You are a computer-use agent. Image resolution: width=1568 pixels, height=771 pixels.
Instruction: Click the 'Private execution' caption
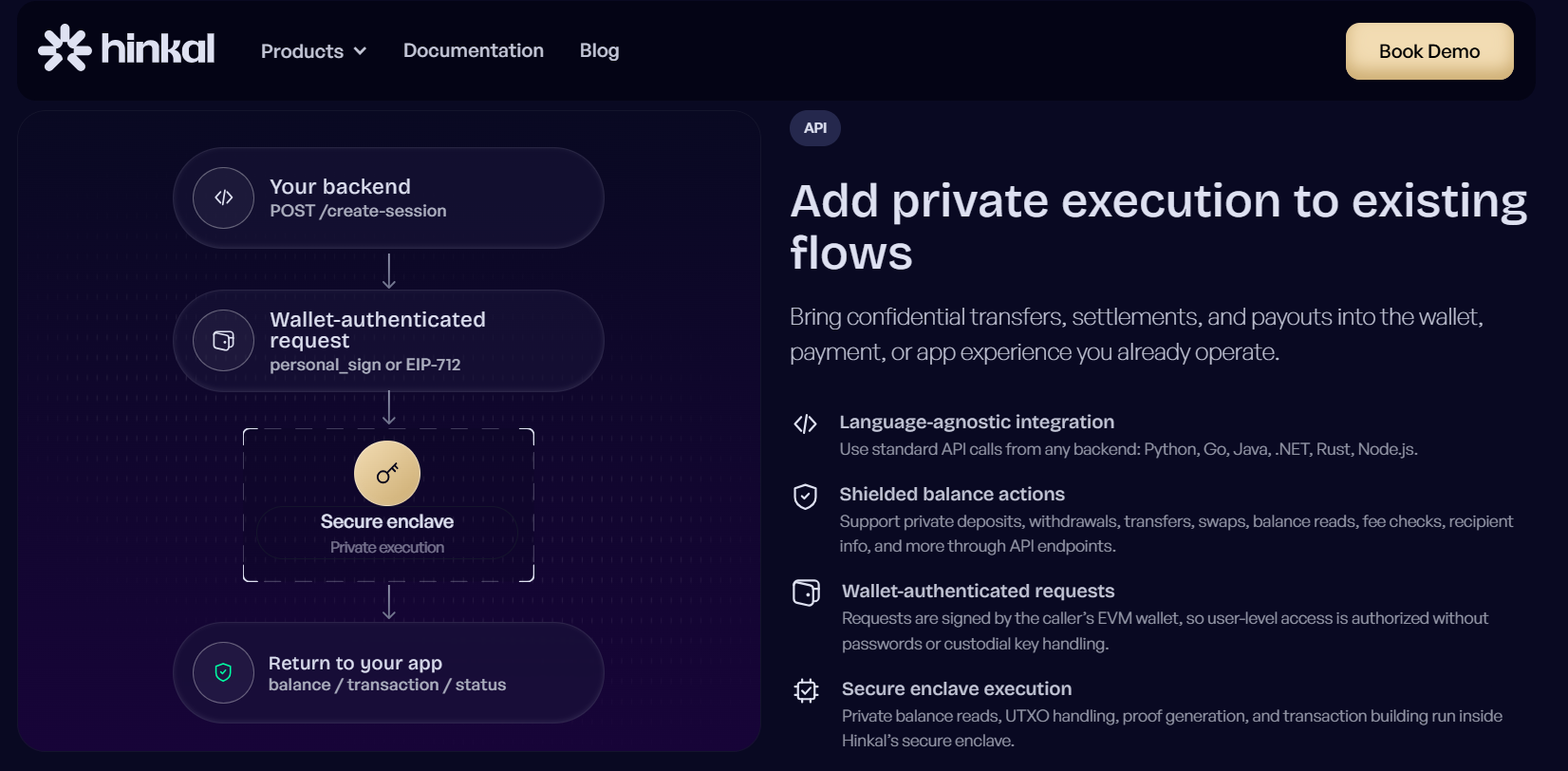[x=387, y=547]
